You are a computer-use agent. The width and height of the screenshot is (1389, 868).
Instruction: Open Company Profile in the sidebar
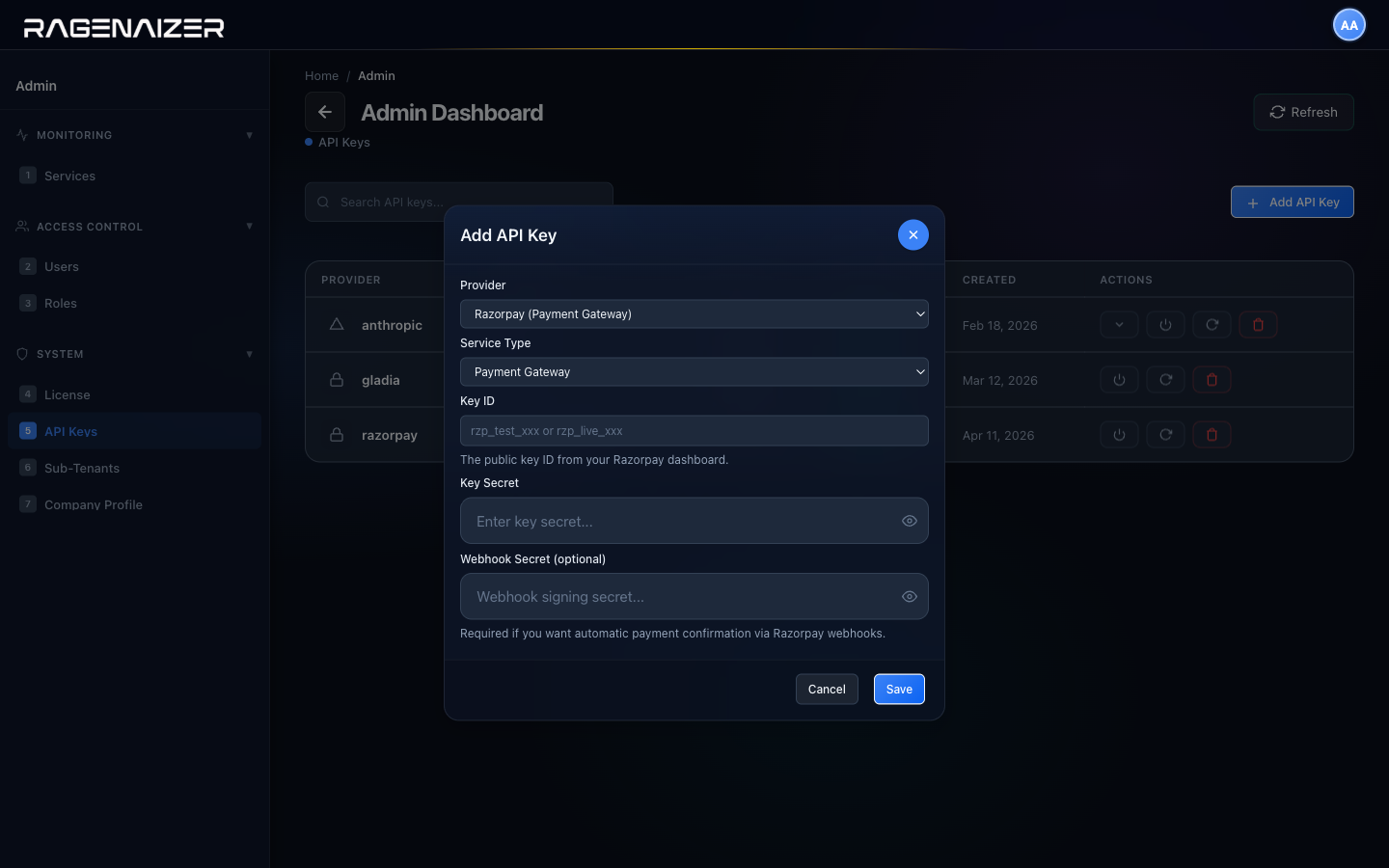point(134,504)
